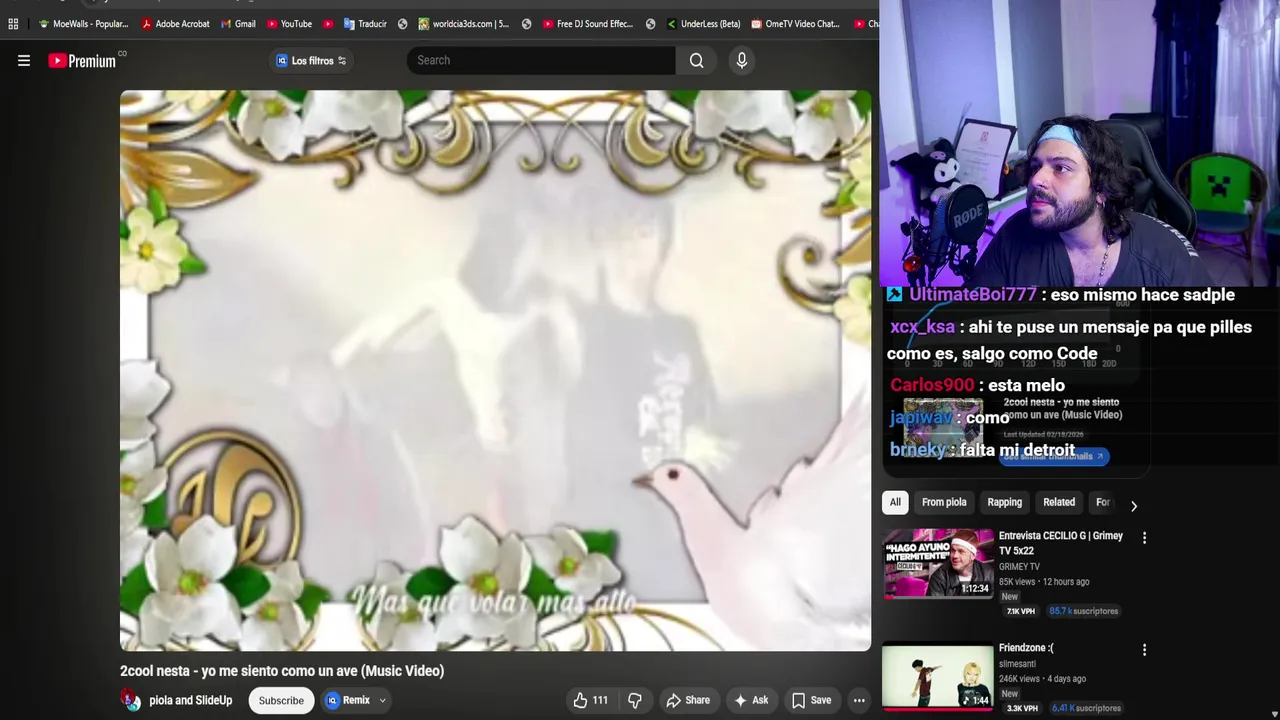Open the YouTube bookmark in bookmarks bar
The height and width of the screenshot is (720, 1280).
coord(289,24)
